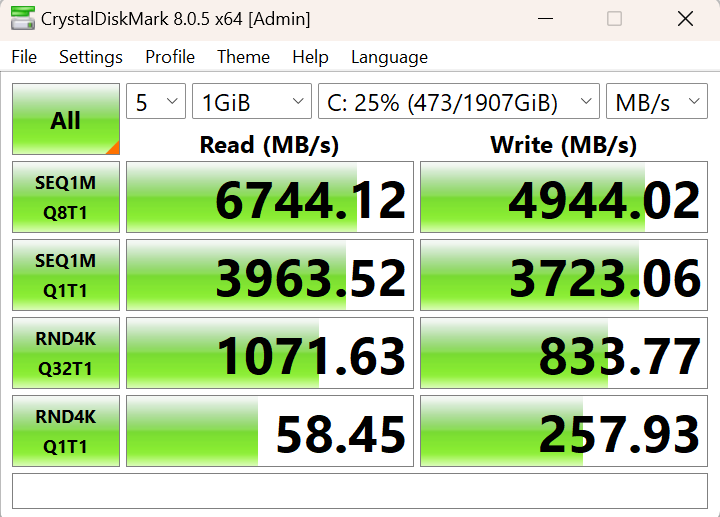The width and height of the screenshot is (720, 517).
Task: Open the drive selector showing C: 25%
Action: [x=459, y=101]
